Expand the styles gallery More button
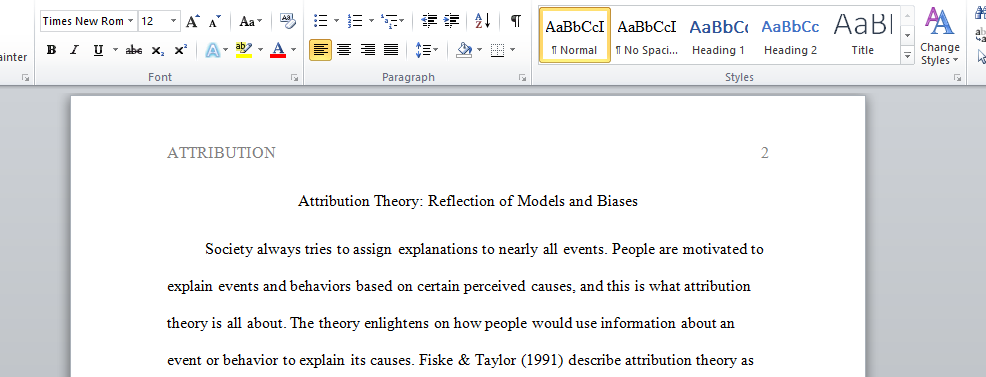Image resolution: width=986 pixels, height=377 pixels. [907, 55]
